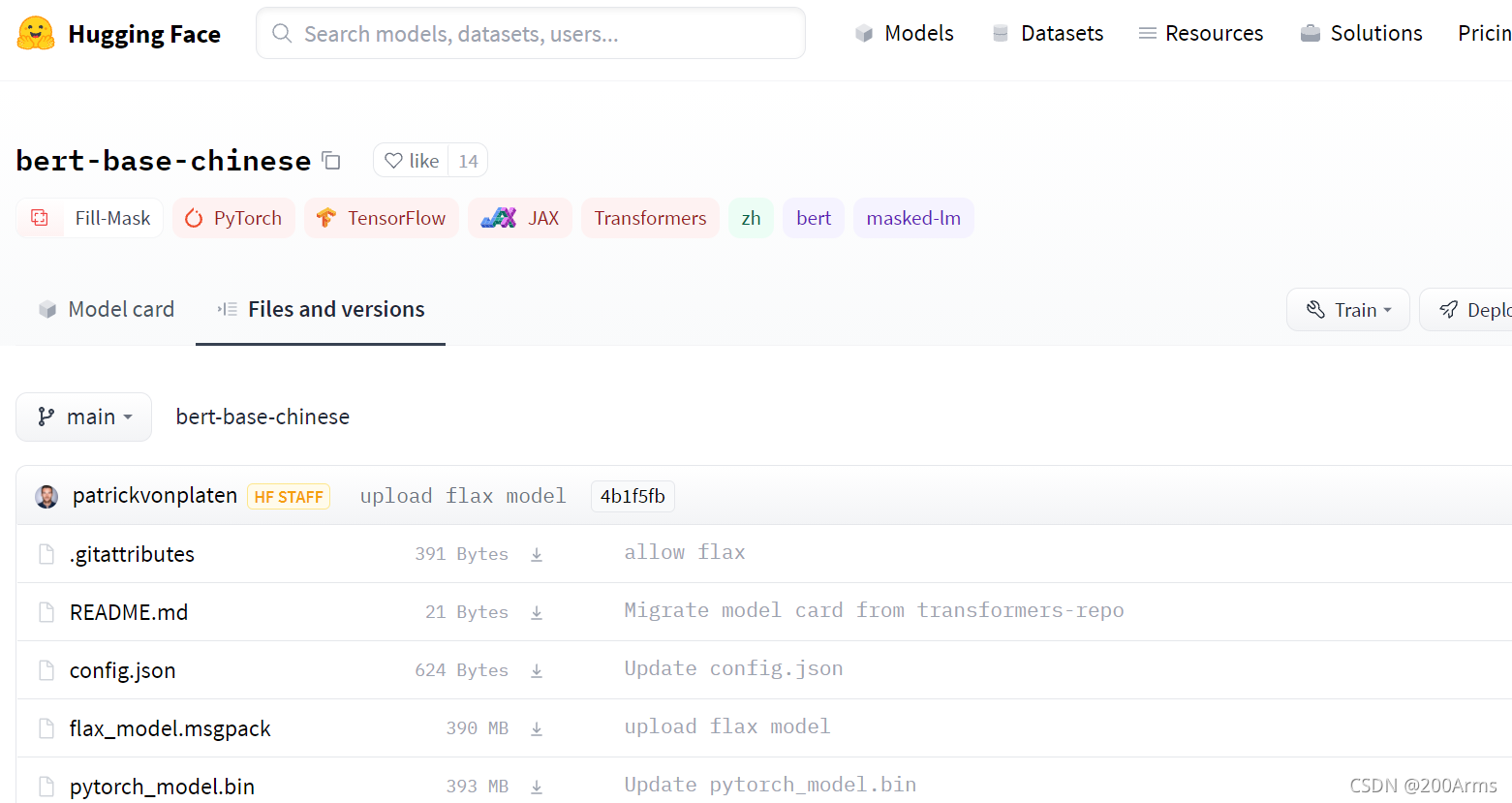
Task: Click the Resources hamburger icon
Action: click(1148, 34)
